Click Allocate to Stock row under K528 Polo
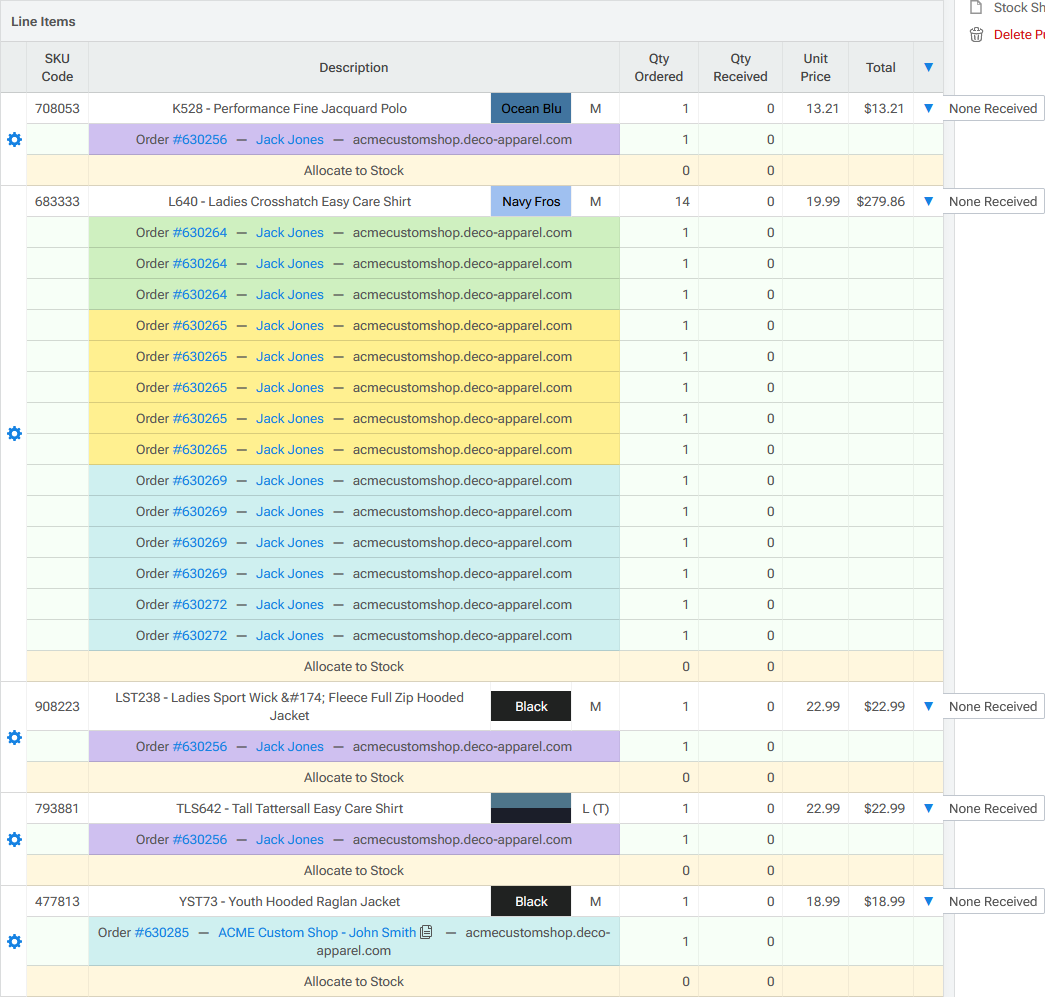This screenshot has width=1045, height=997. 354,171
